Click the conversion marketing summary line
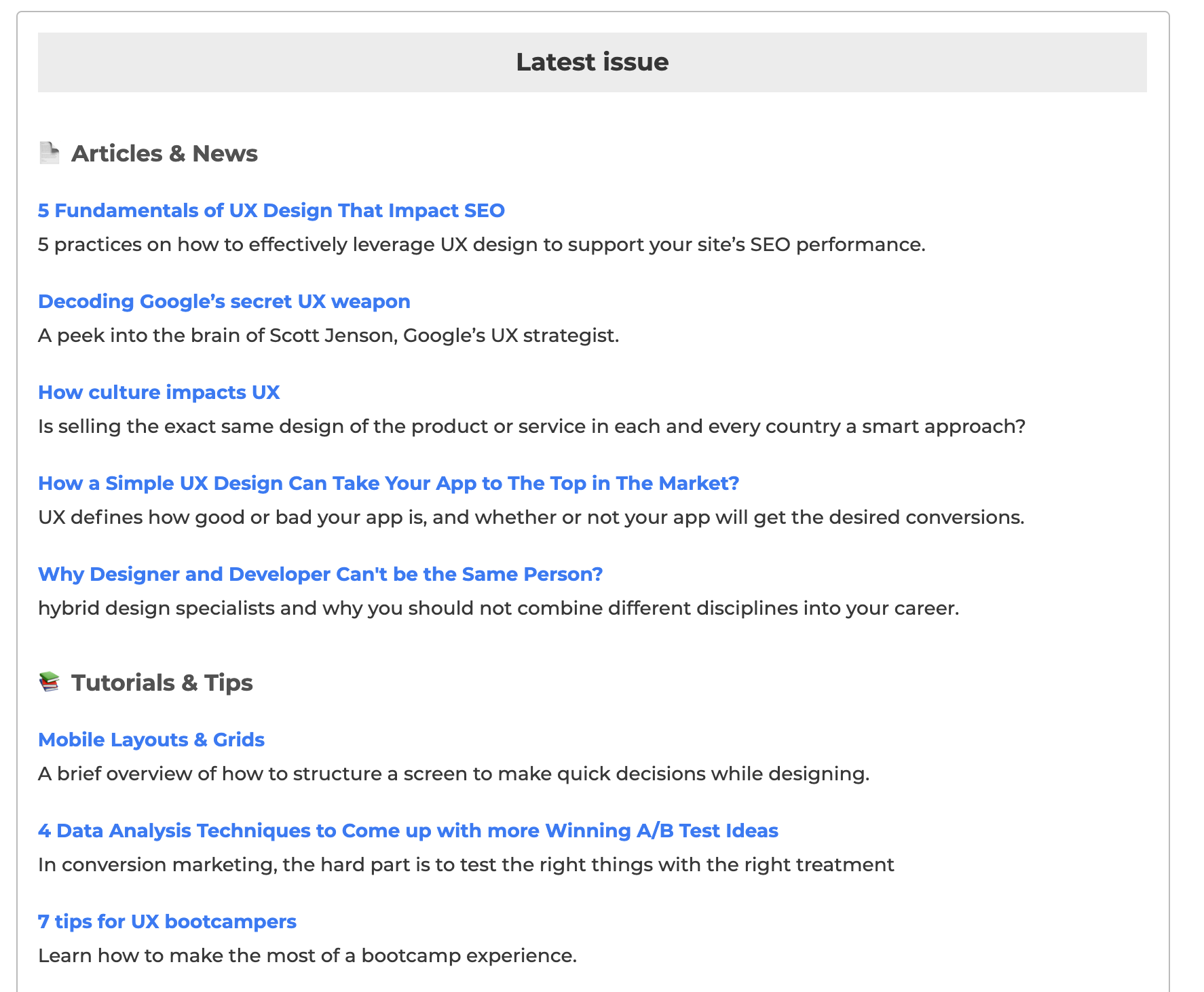 pos(466,864)
